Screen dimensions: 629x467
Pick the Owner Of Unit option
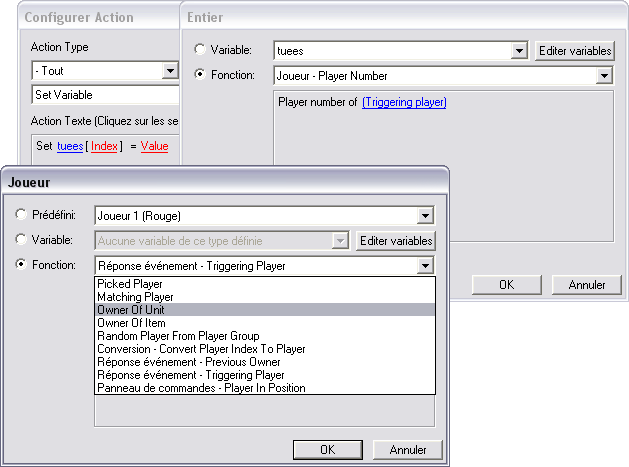132,310
